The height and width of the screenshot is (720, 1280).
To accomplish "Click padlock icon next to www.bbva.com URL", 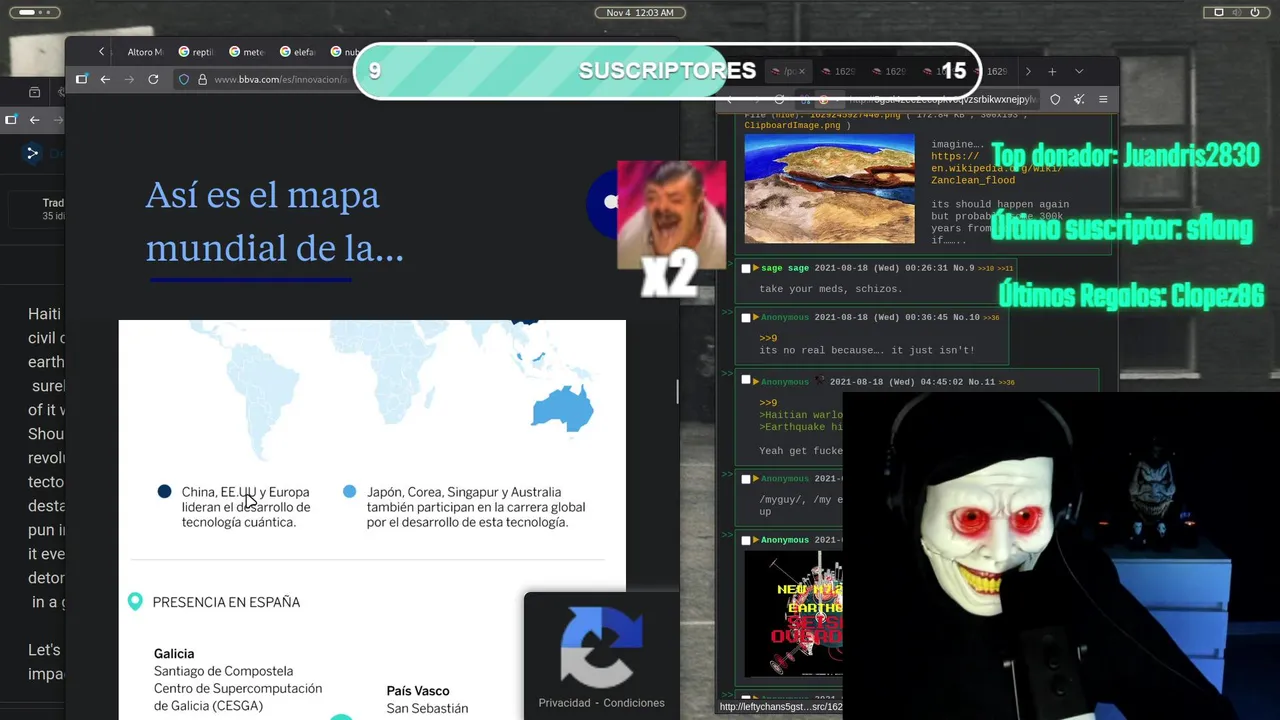I will pyautogui.click(x=202, y=79).
